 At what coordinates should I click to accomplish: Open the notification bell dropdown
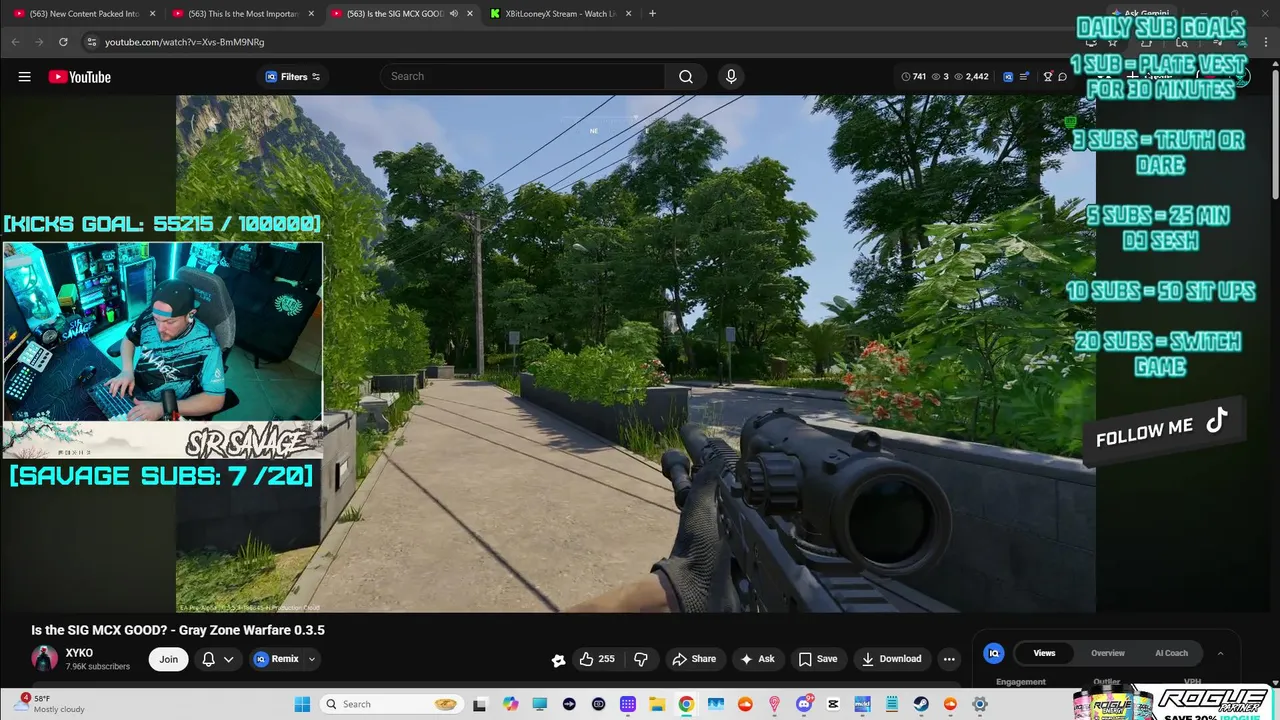tap(217, 659)
